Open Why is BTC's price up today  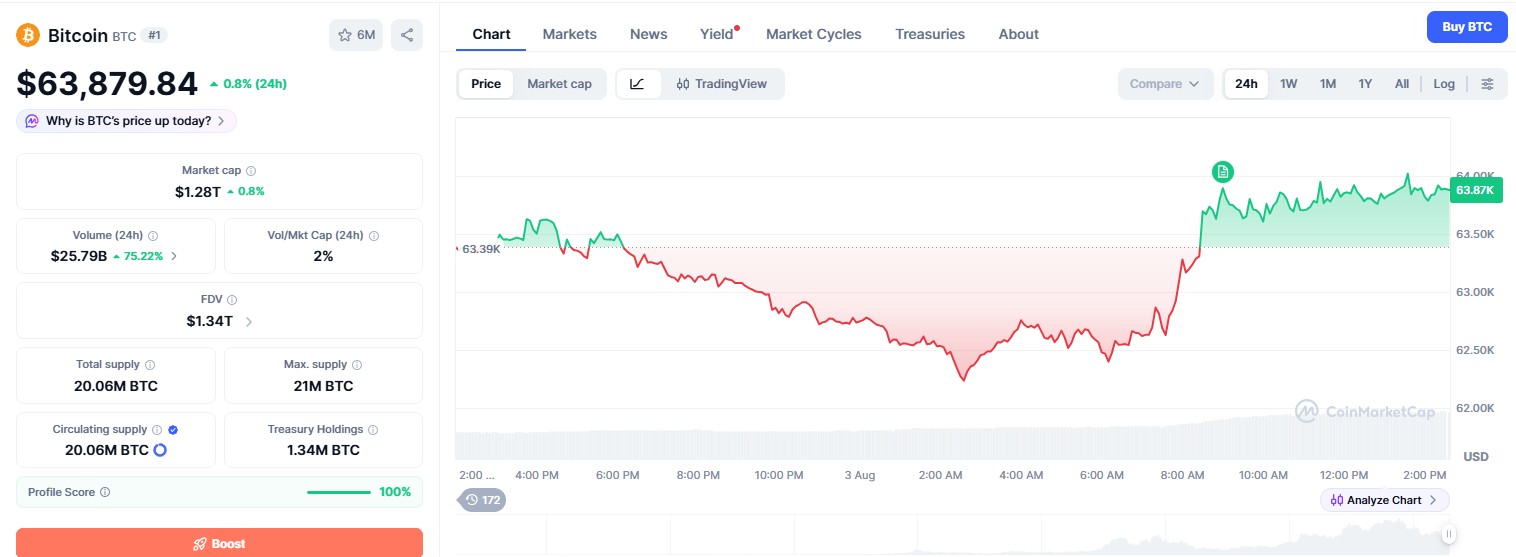coord(127,121)
